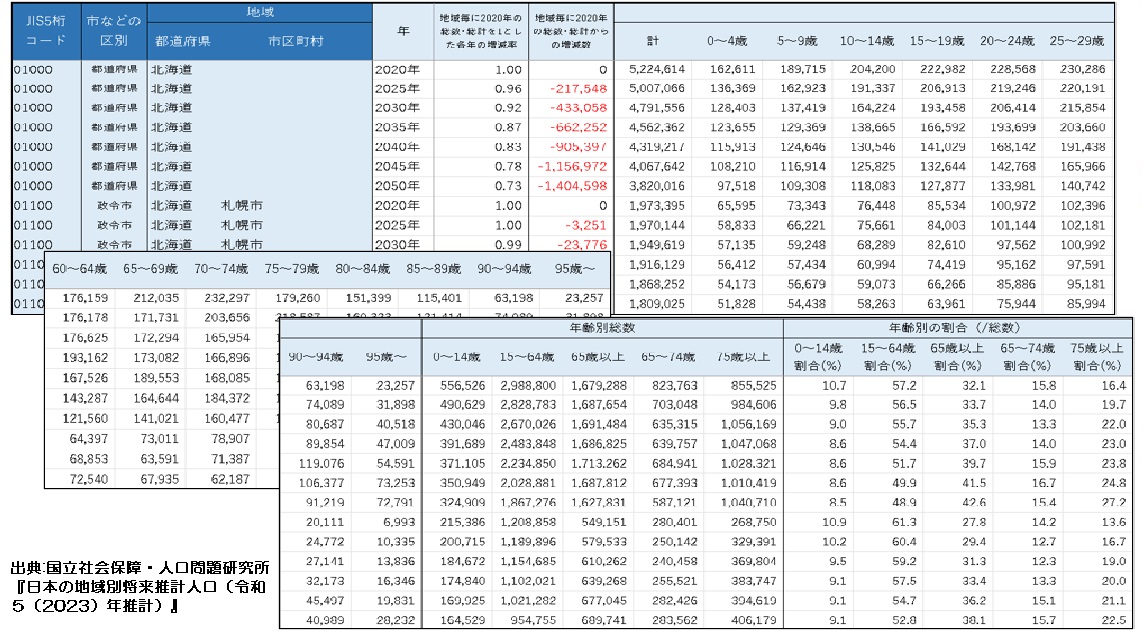Select the Sapporo total "1,973,395"
The image size is (1143, 635).
[656, 206]
